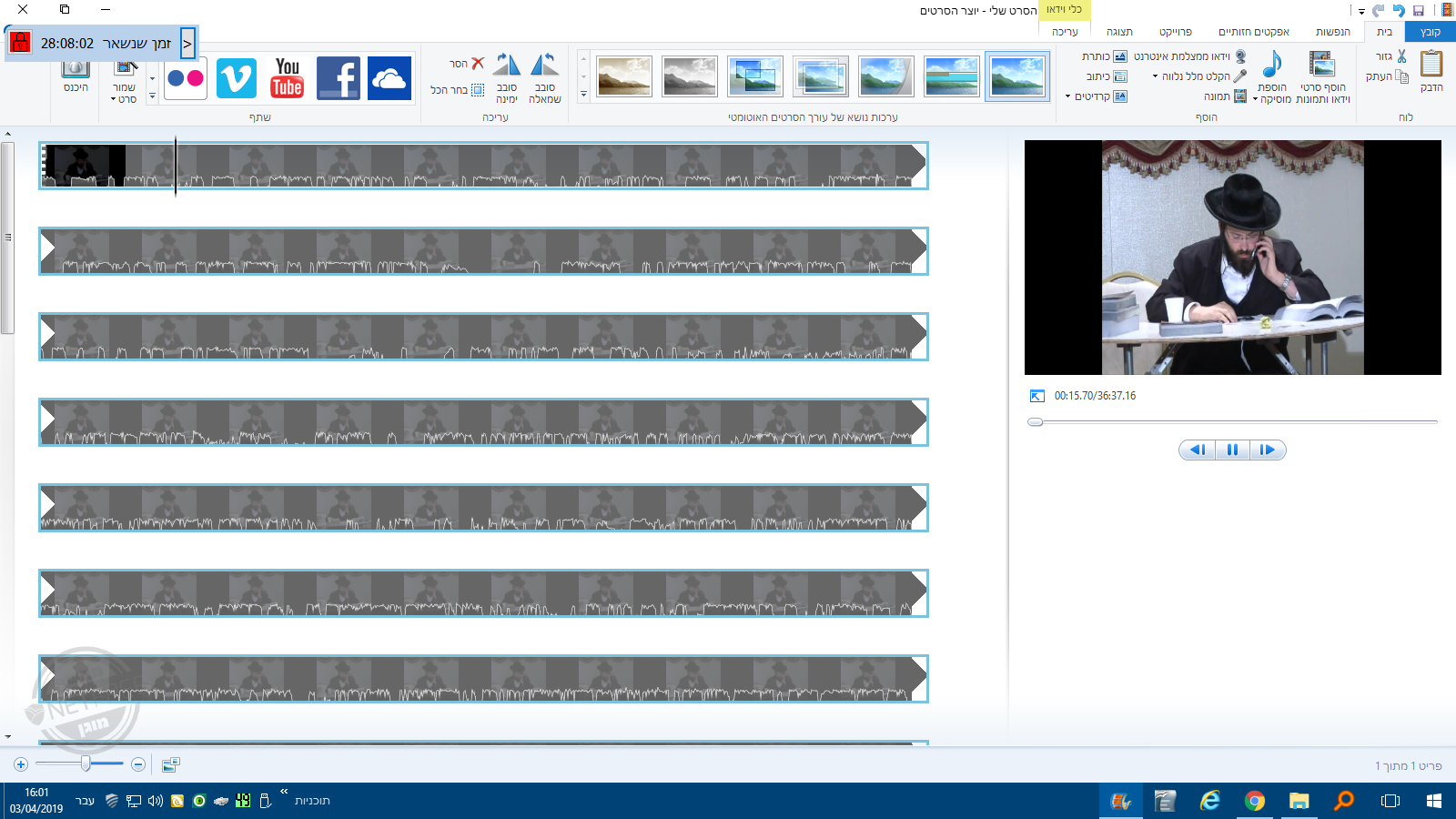Switch to the Home (בית) tab

tap(1384, 32)
